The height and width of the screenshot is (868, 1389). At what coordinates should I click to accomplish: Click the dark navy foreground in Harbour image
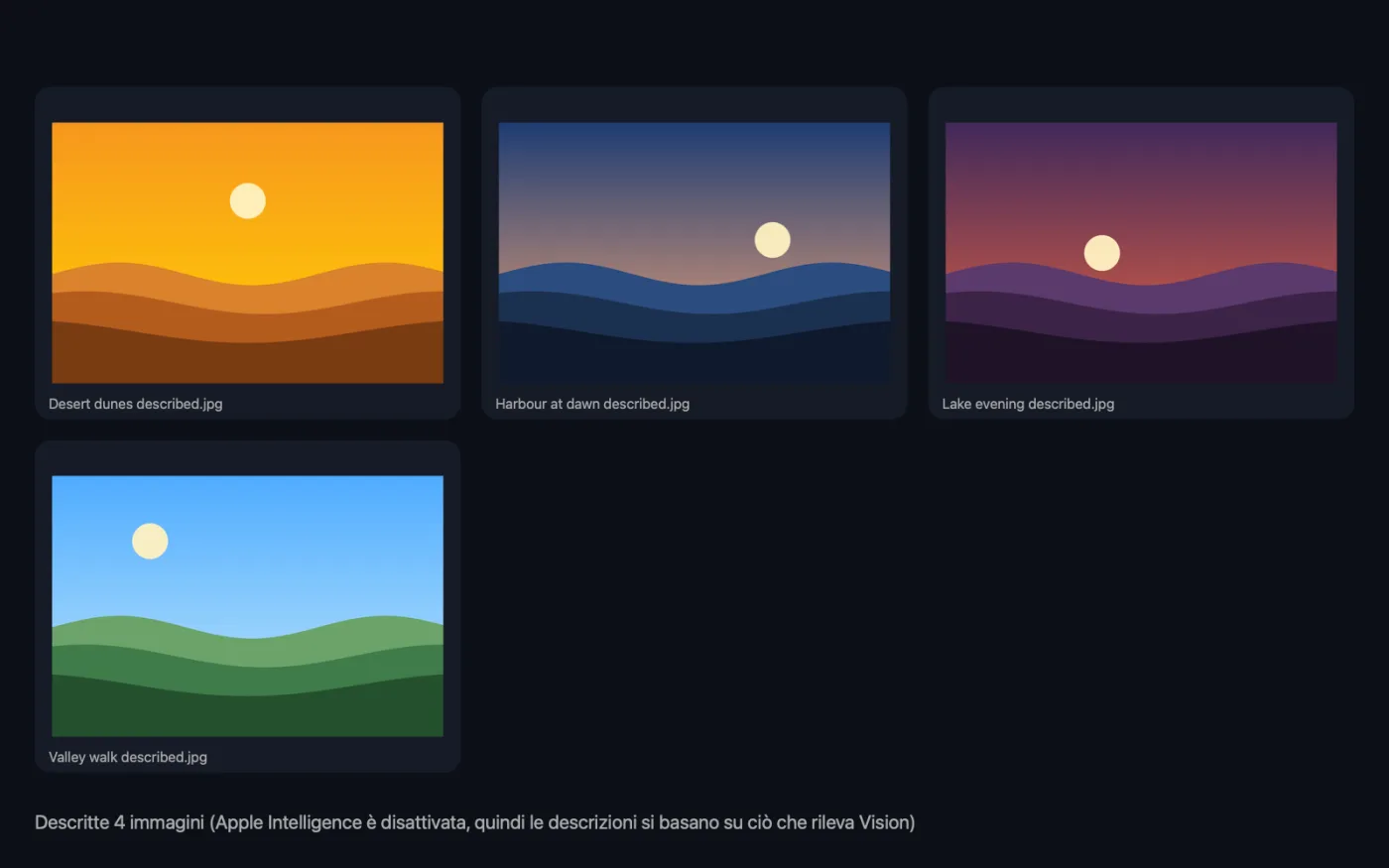(694, 362)
